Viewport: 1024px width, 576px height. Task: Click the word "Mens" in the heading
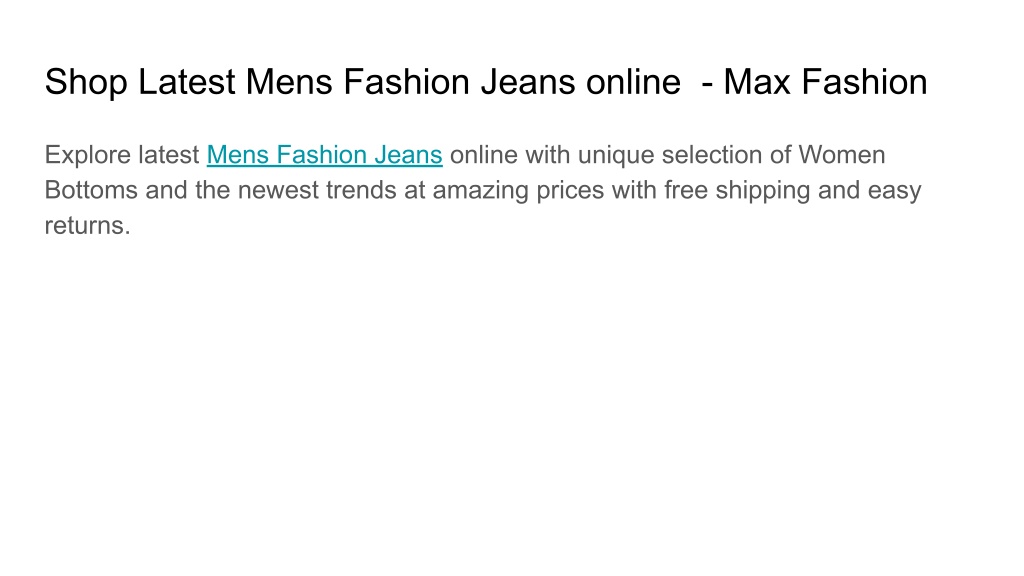click(289, 82)
